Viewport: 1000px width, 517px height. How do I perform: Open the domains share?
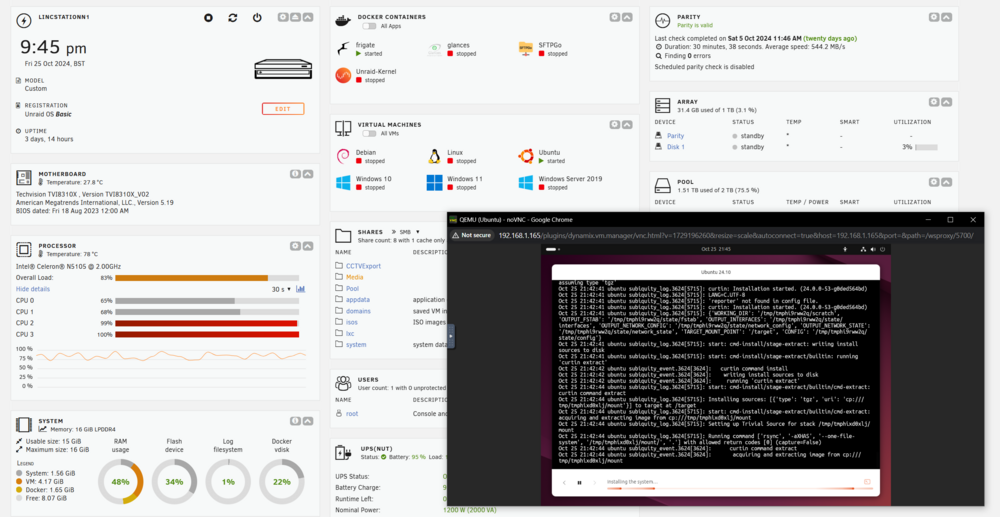point(358,311)
